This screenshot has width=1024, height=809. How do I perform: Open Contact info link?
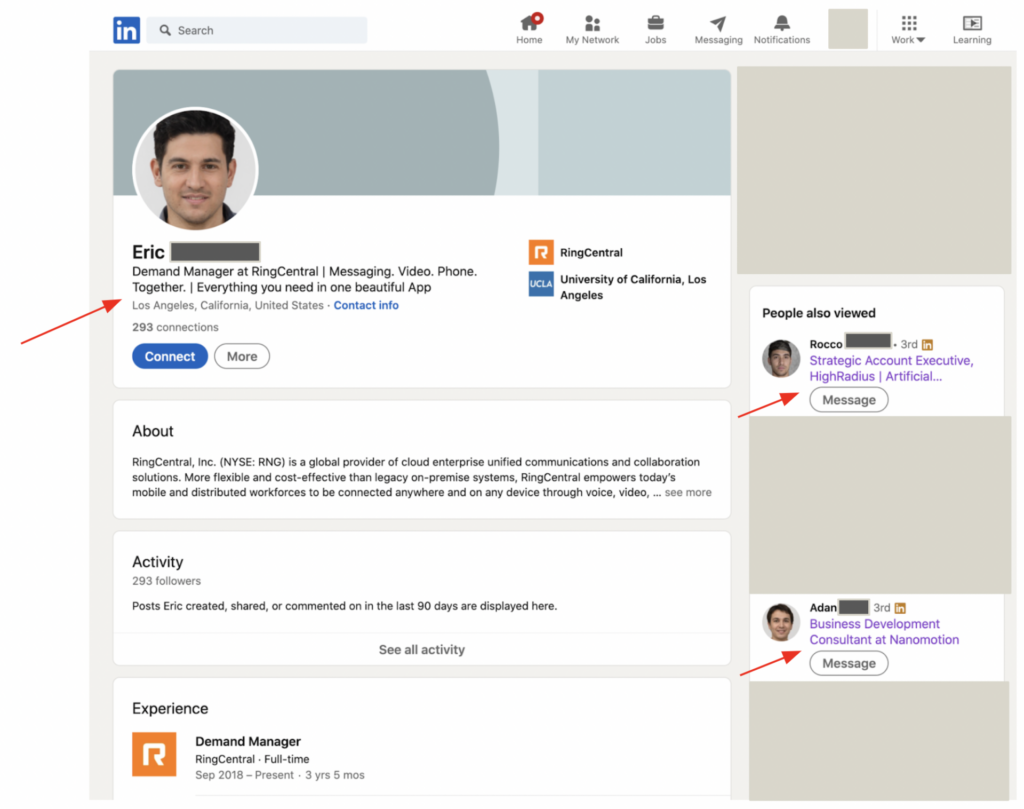click(366, 305)
